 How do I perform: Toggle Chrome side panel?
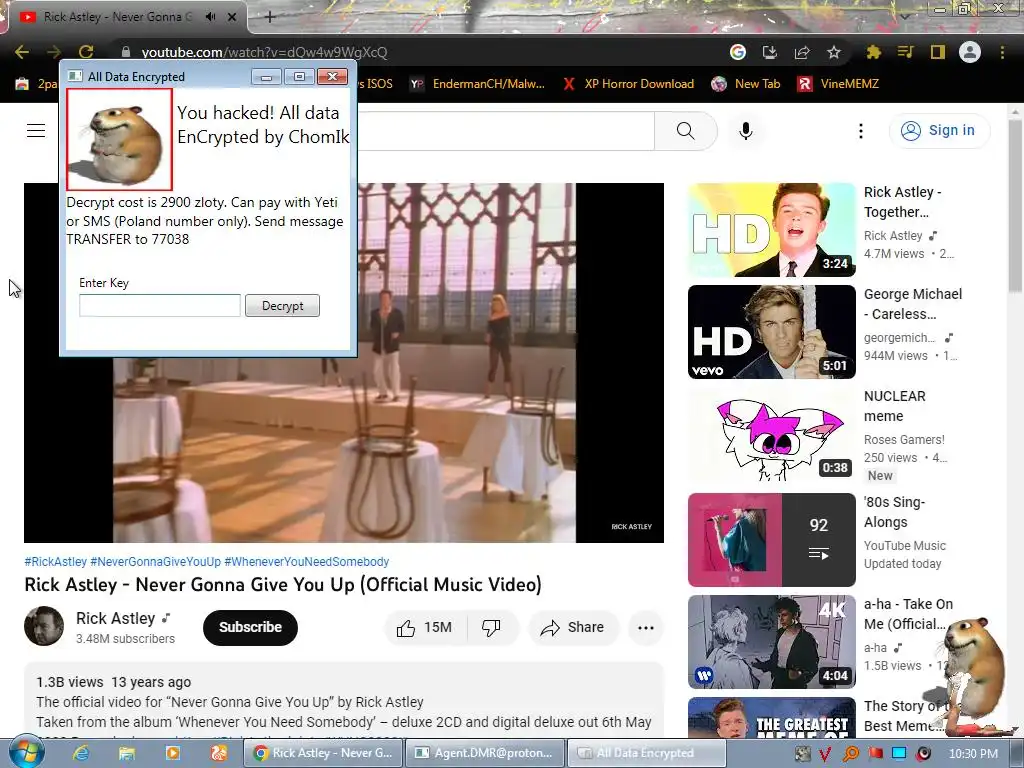pyautogui.click(x=938, y=52)
